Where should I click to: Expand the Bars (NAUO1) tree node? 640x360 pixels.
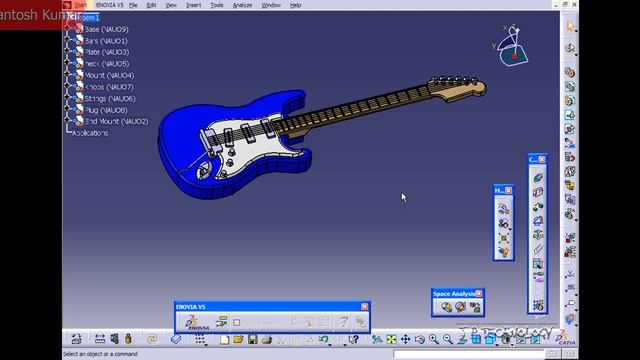(67, 40)
